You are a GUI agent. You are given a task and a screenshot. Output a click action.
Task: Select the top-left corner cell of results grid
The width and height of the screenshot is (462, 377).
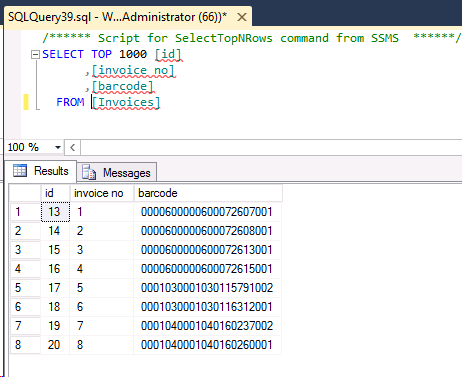click(25, 193)
